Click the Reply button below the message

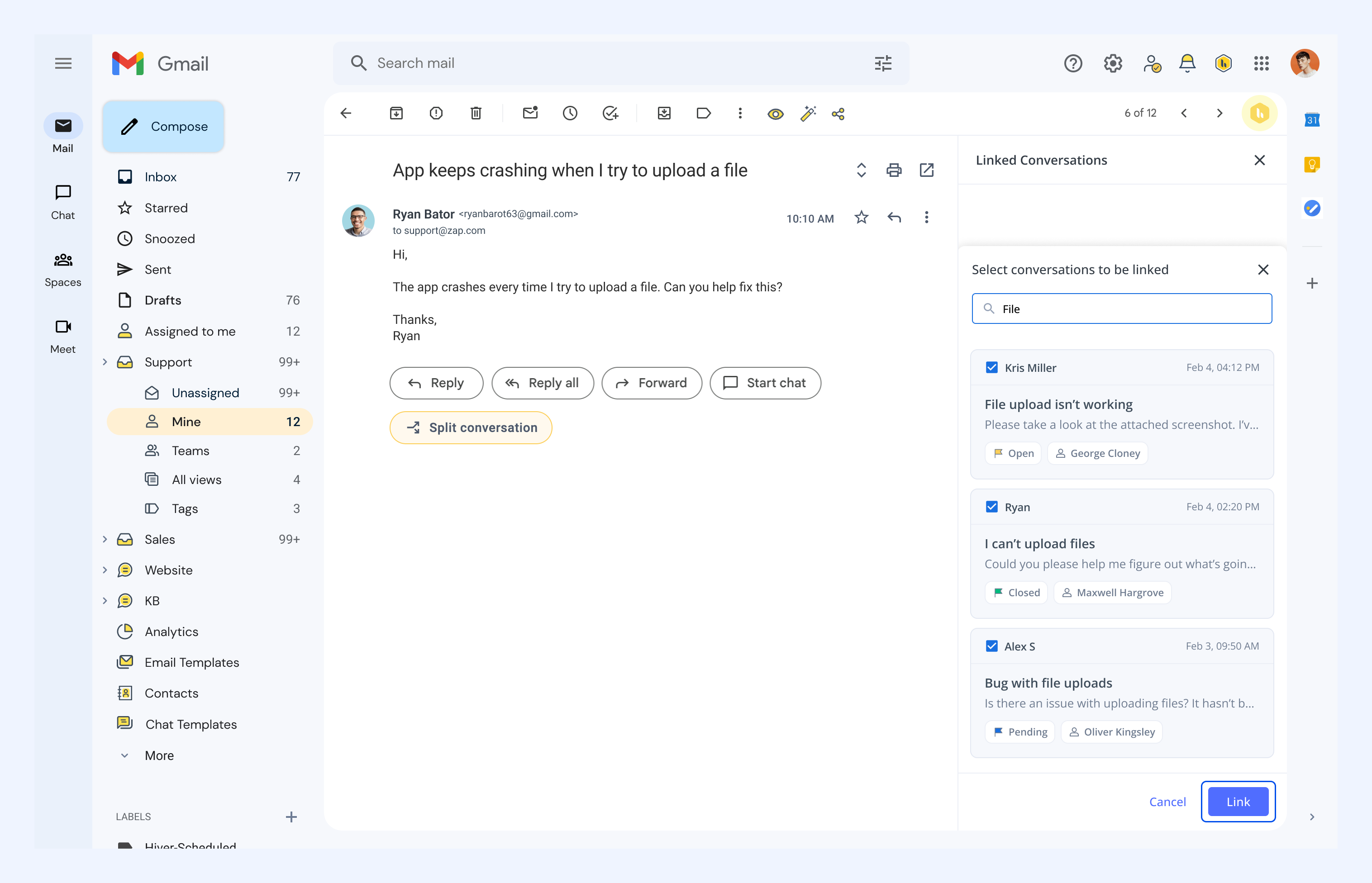point(437,383)
